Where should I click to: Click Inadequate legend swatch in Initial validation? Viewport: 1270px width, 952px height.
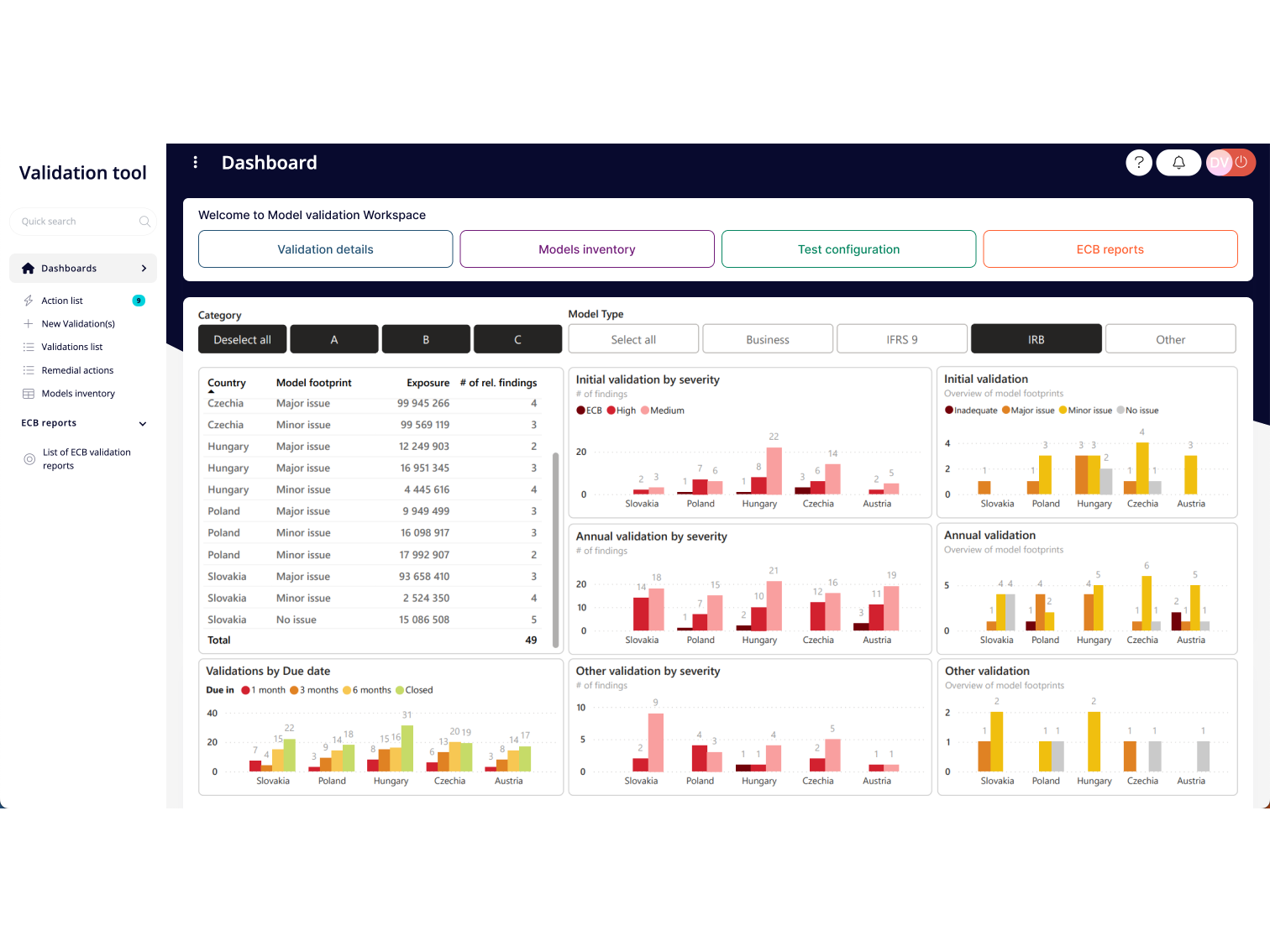[x=949, y=411]
